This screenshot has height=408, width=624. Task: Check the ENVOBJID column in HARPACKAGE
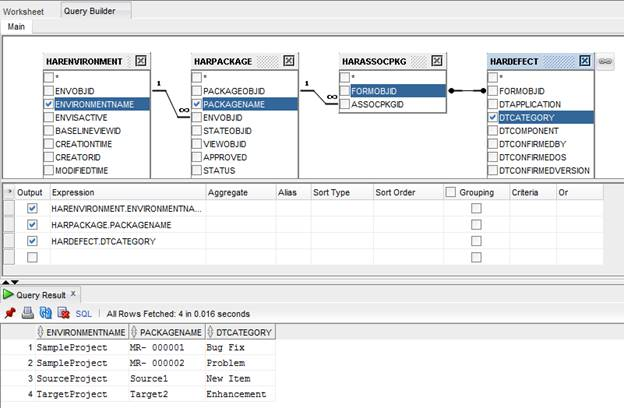(197, 117)
